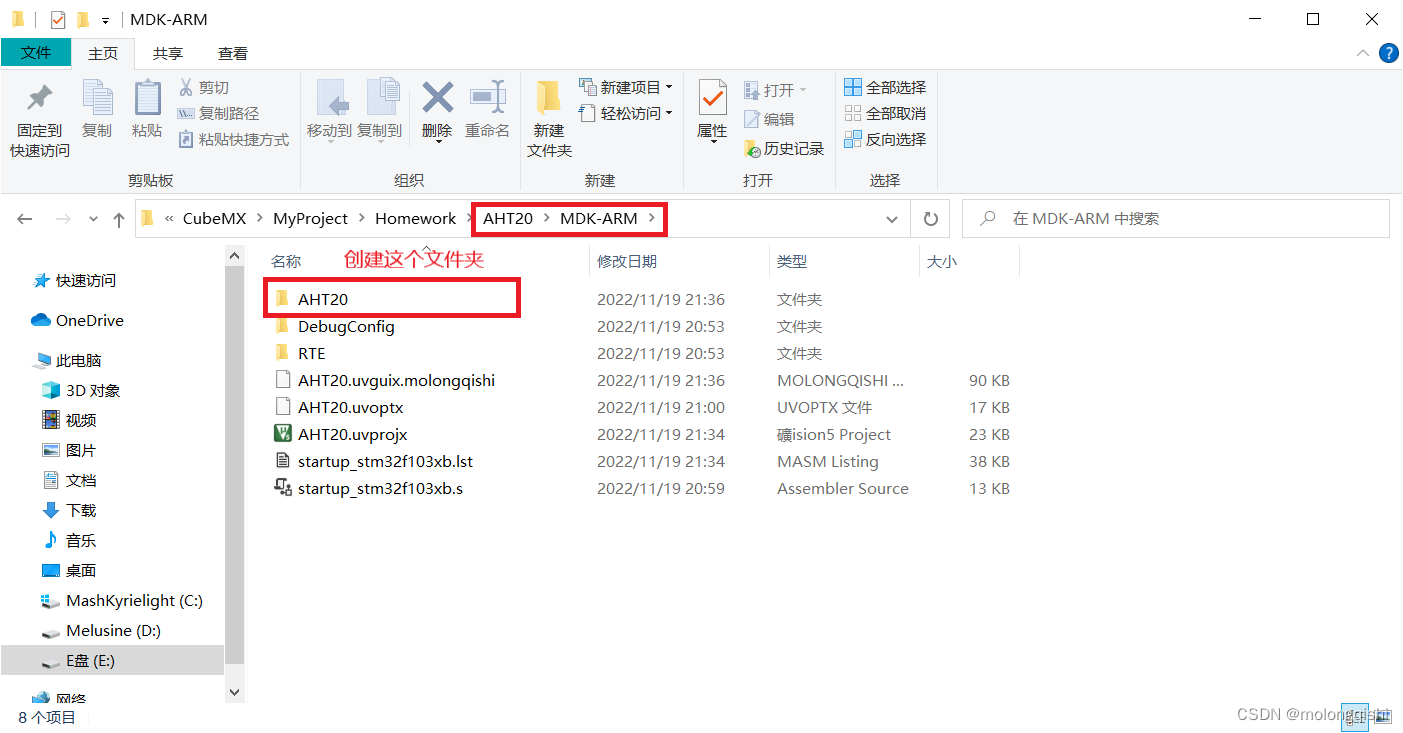The height and width of the screenshot is (733, 1403).
Task: Click Select none (全部取消)
Action: click(885, 114)
